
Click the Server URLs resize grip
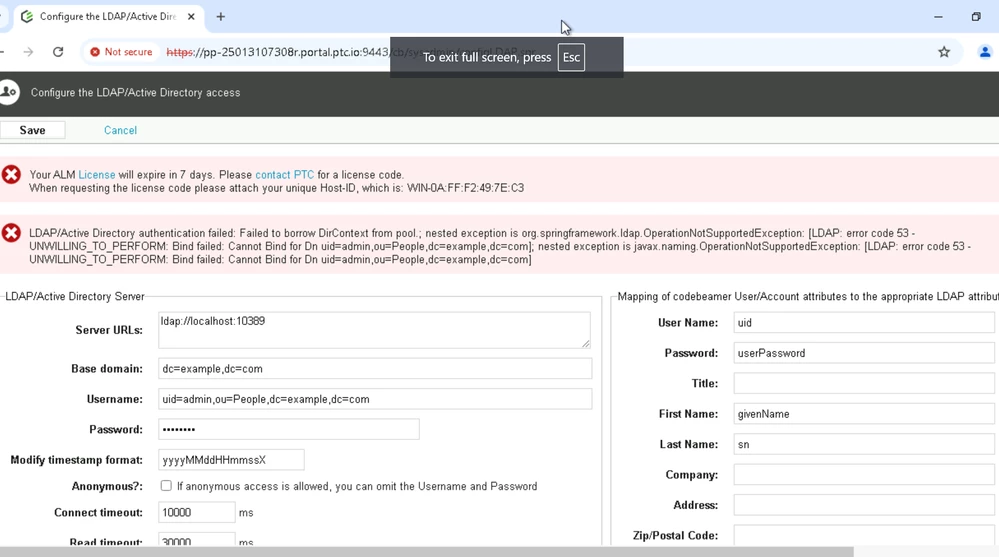[586, 344]
